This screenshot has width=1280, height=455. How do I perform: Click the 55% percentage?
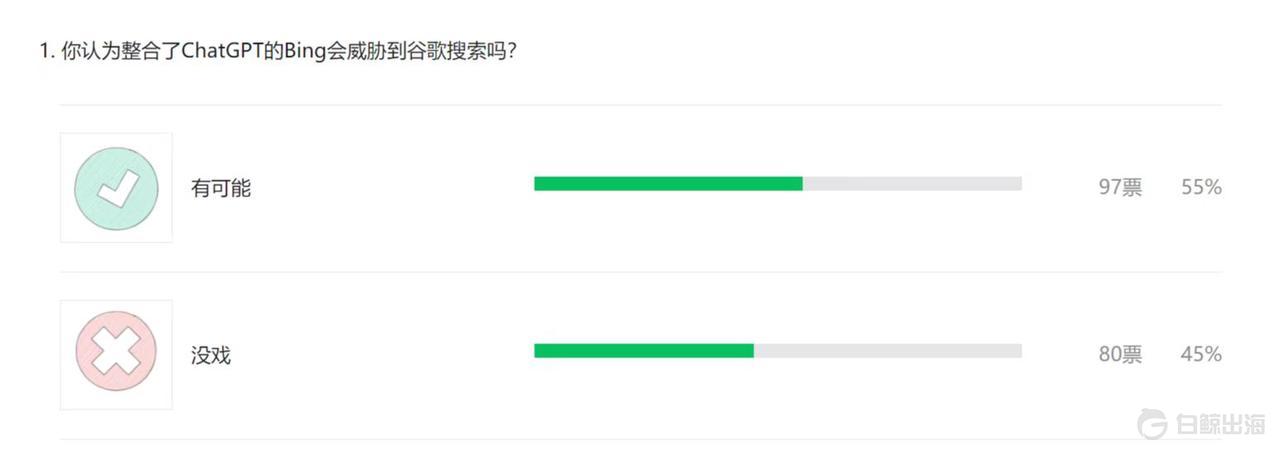coord(1201,187)
